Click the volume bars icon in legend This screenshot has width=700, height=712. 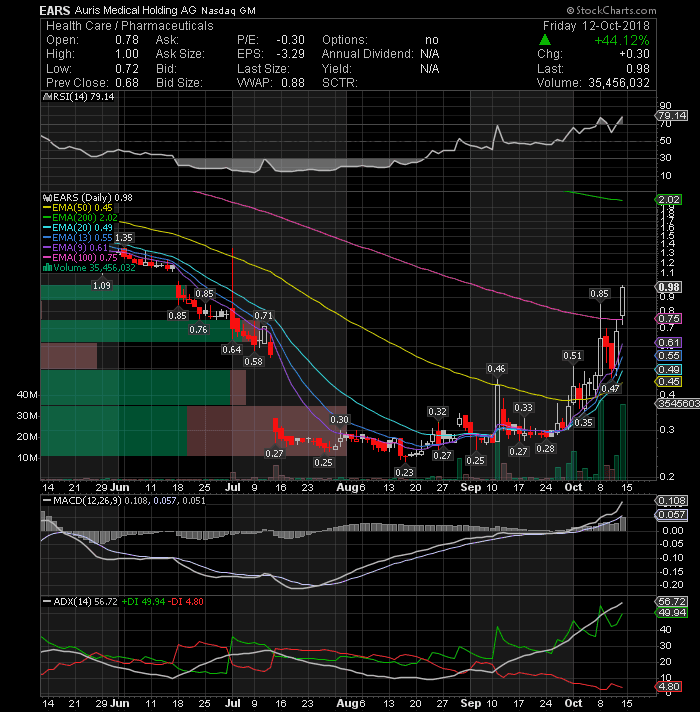tap(47, 267)
